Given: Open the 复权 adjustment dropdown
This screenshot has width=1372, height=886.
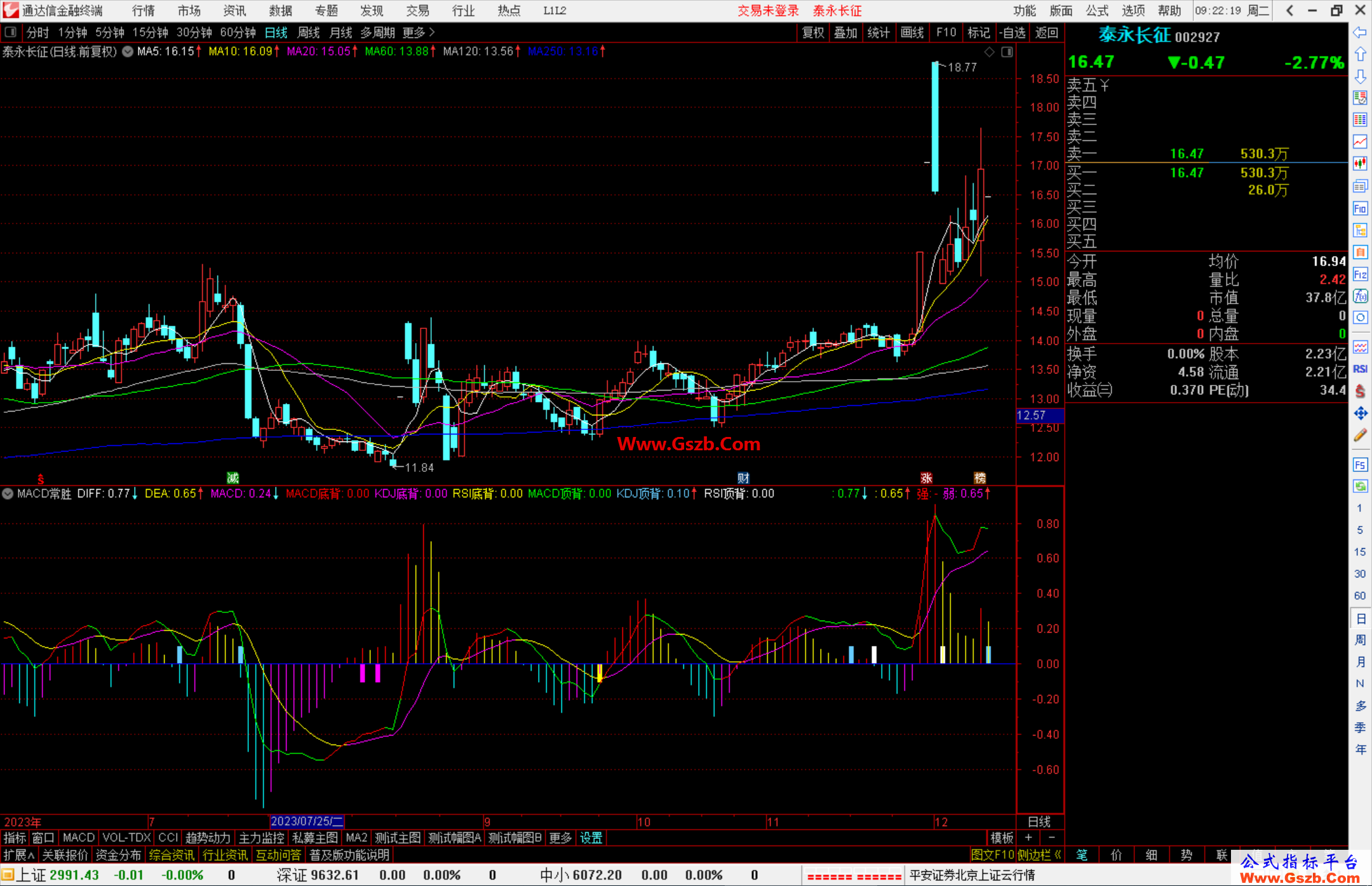Looking at the screenshot, I should (x=813, y=32).
